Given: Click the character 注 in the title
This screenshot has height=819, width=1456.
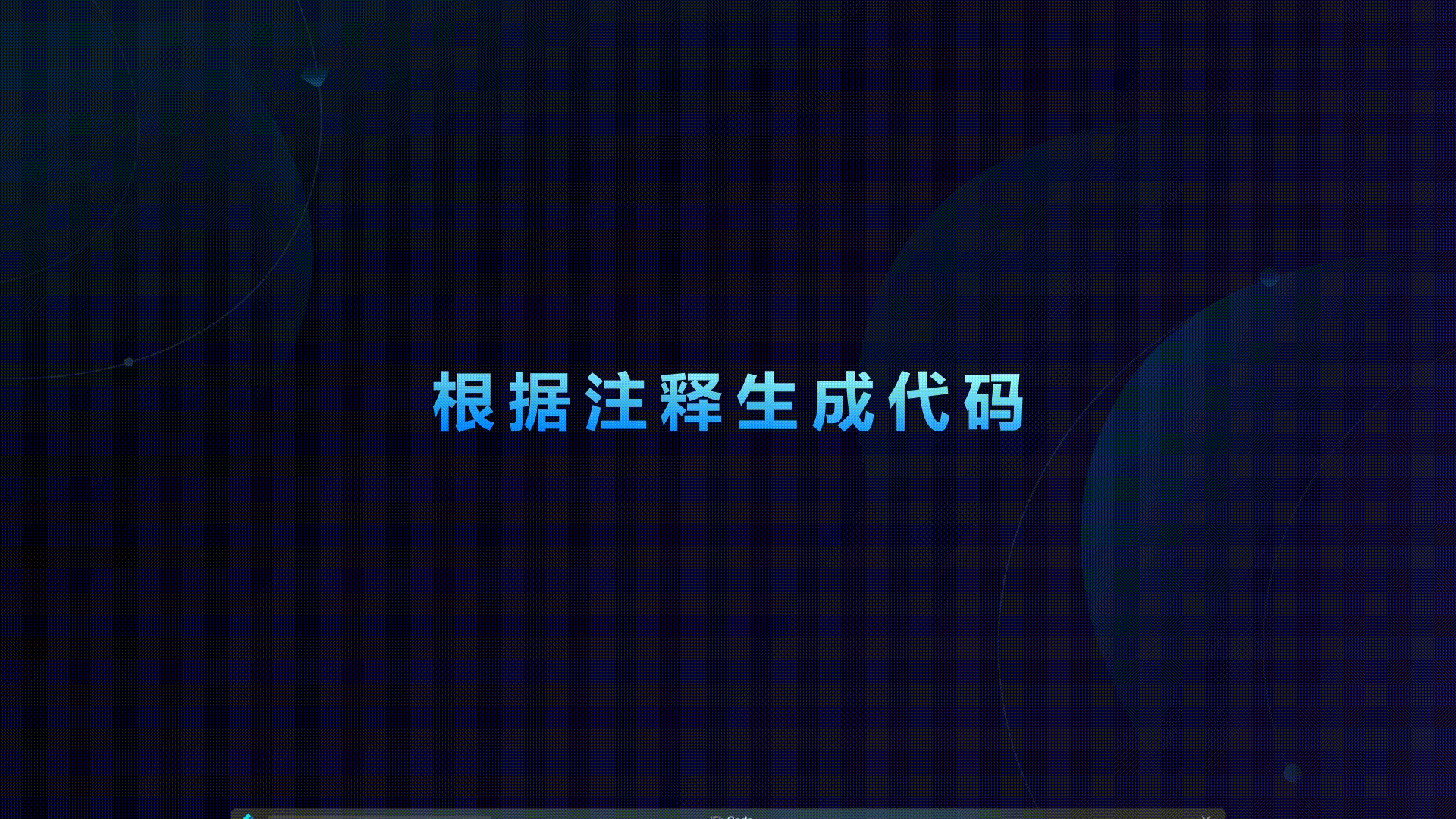Looking at the screenshot, I should (x=615, y=402).
